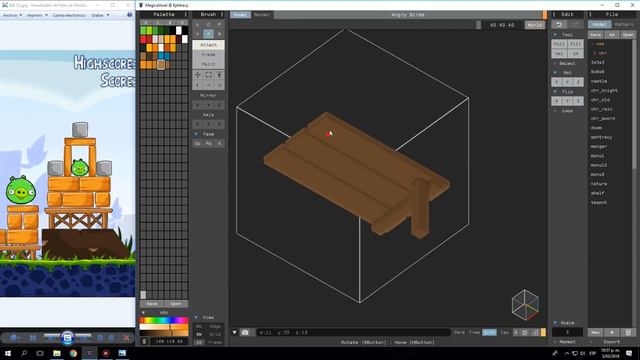The height and width of the screenshot is (360, 640).
Task: Click Open in the Palette panel
Action: [176, 304]
